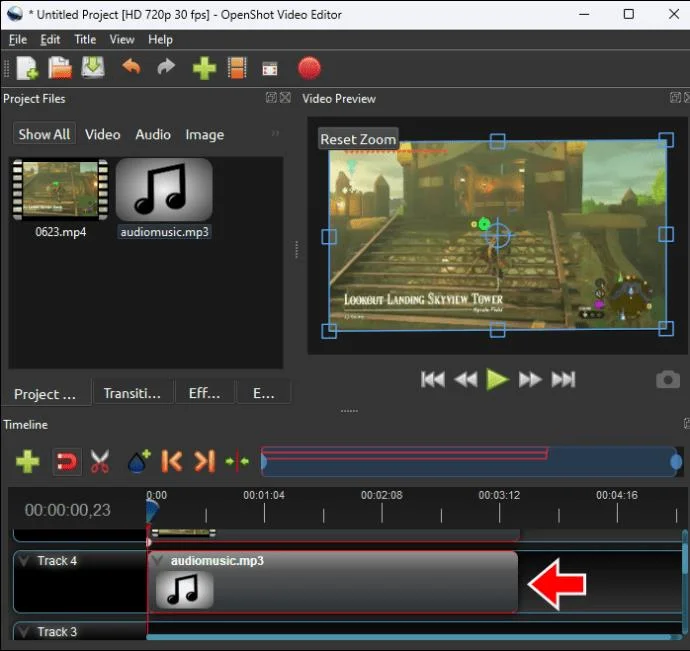Click the rewind playback button
The height and width of the screenshot is (651, 690).
pyautogui.click(x=466, y=379)
